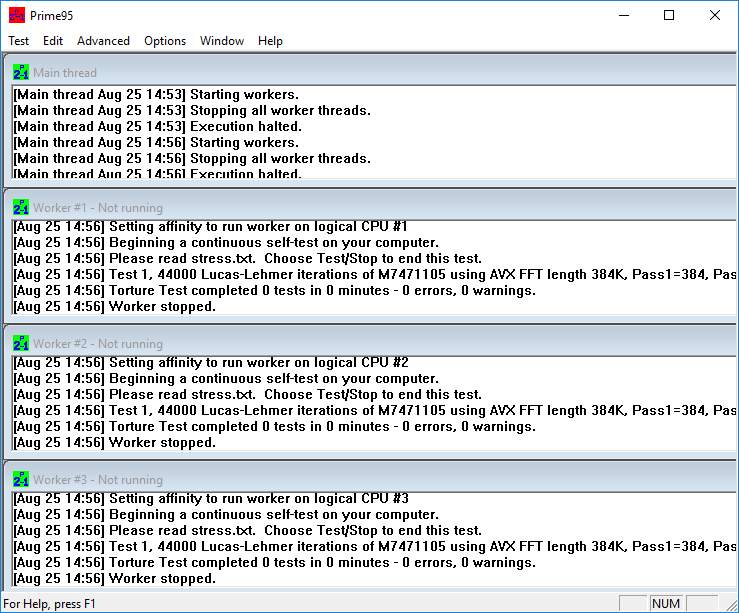The width and height of the screenshot is (739, 613).
Task: Click the Worker #2 window icon
Action: coord(21,343)
